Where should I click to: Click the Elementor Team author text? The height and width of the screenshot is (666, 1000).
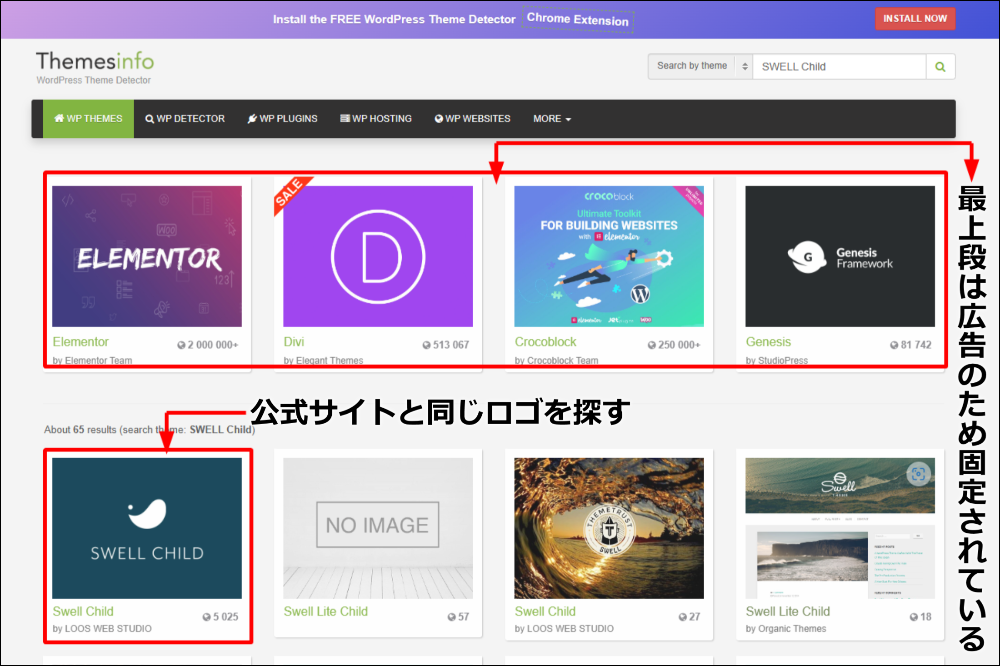[99, 360]
